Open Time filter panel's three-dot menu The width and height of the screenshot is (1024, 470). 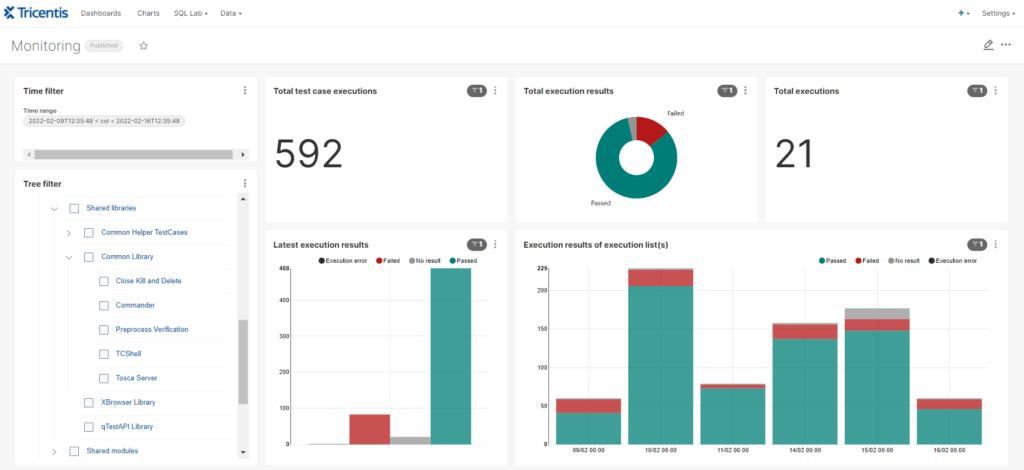245,91
